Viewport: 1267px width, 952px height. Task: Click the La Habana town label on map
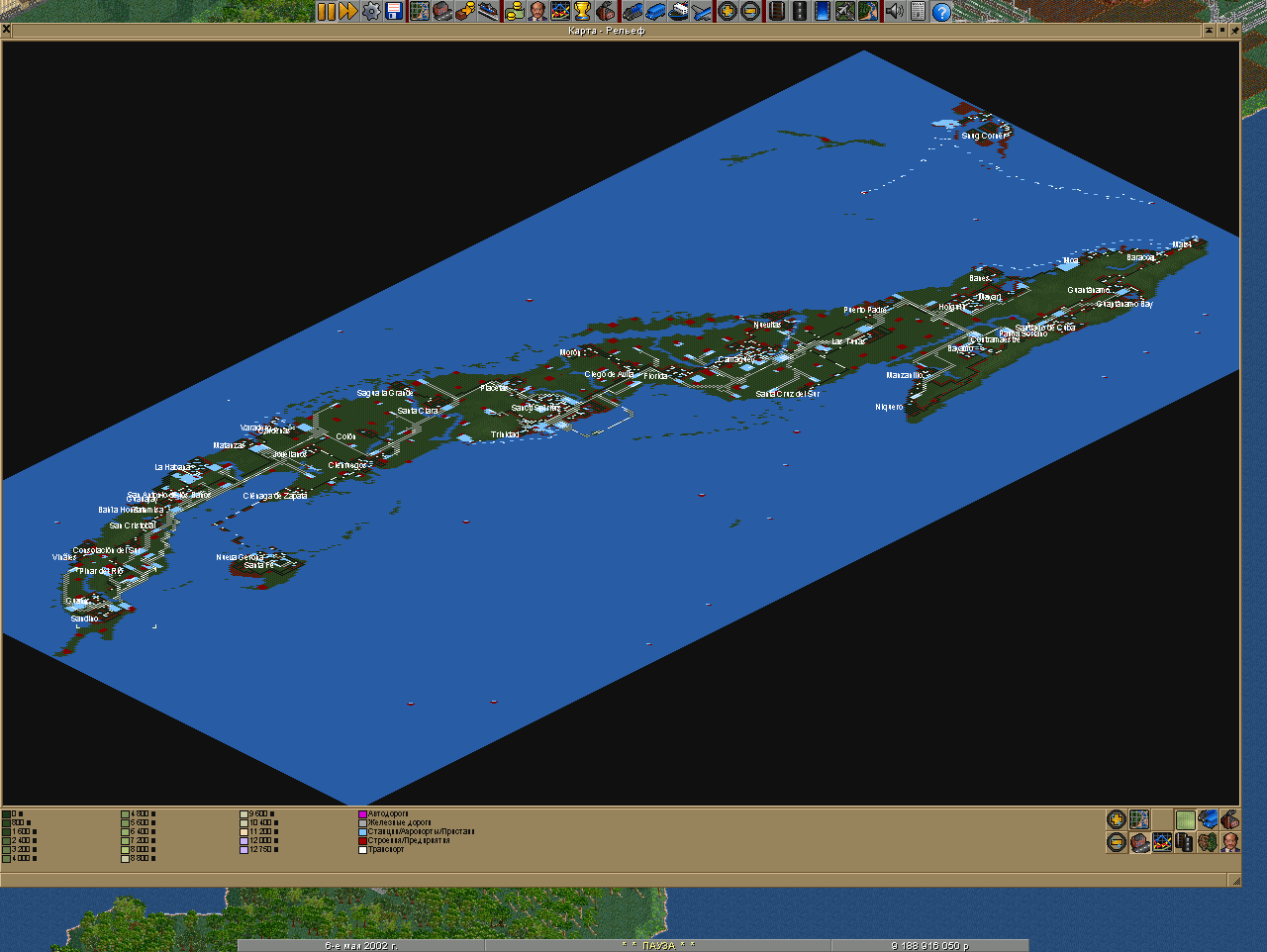(172, 467)
